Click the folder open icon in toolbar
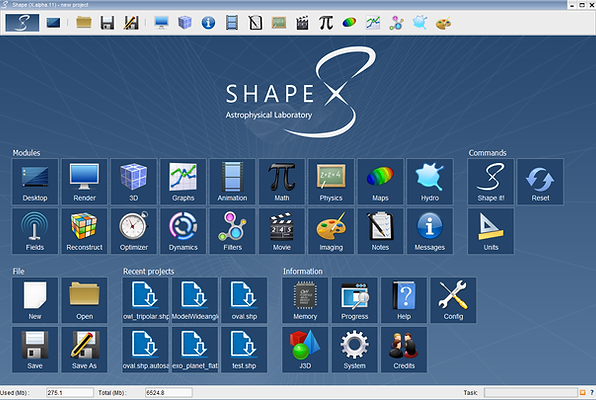This screenshot has height=400, width=596. click(x=84, y=22)
